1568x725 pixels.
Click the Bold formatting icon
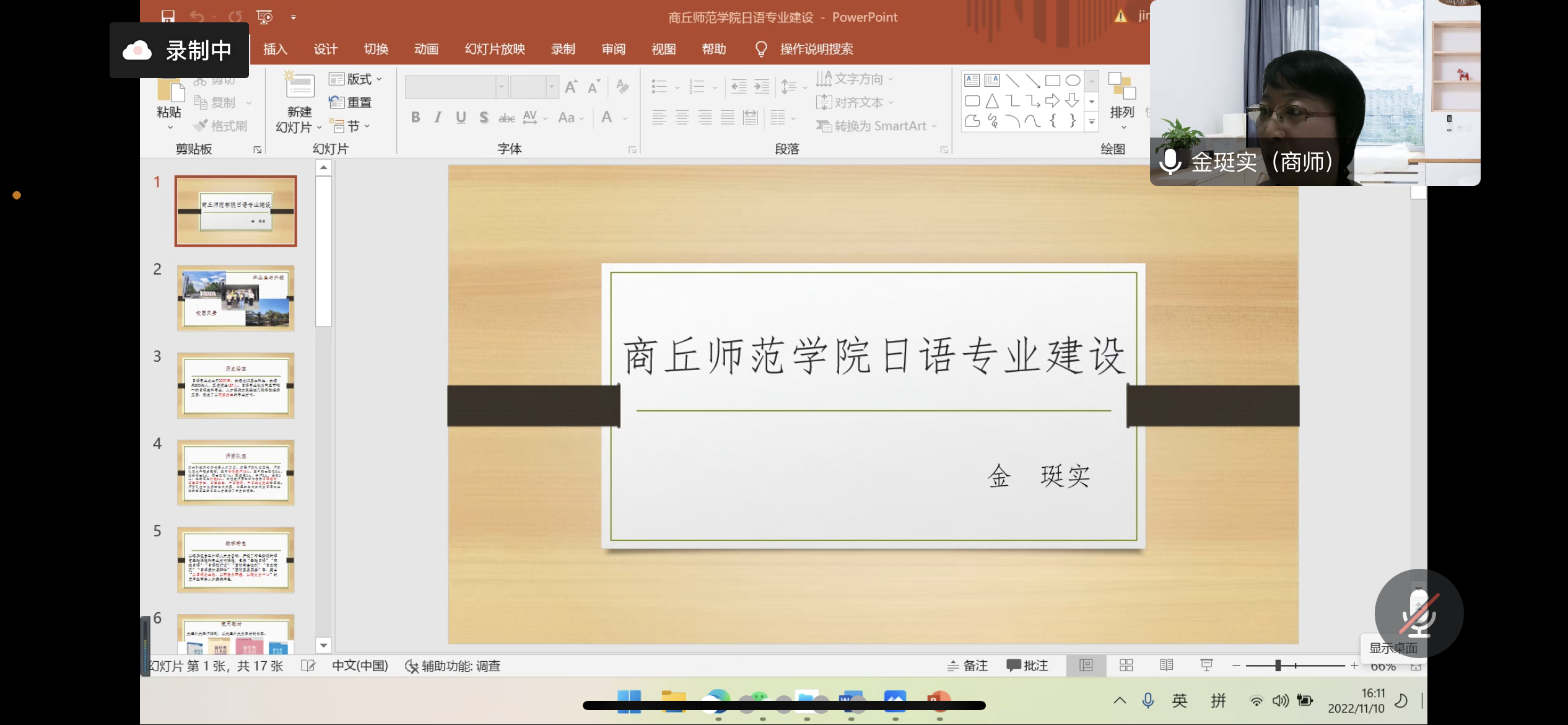click(416, 117)
